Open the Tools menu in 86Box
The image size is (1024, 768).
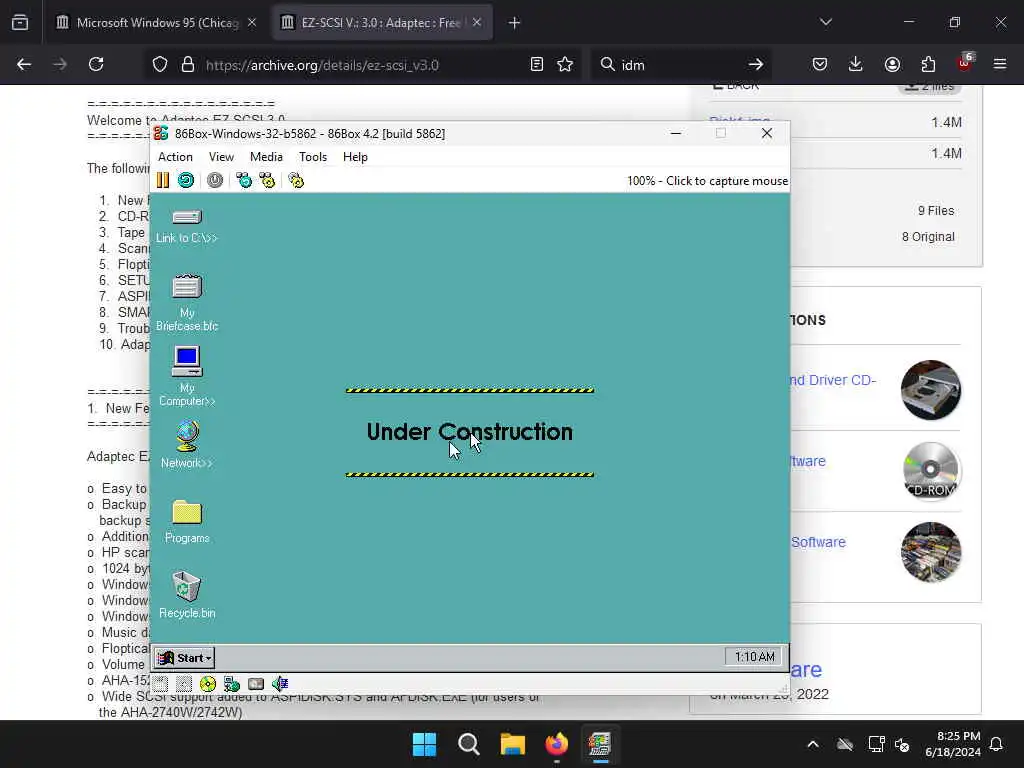(x=313, y=157)
